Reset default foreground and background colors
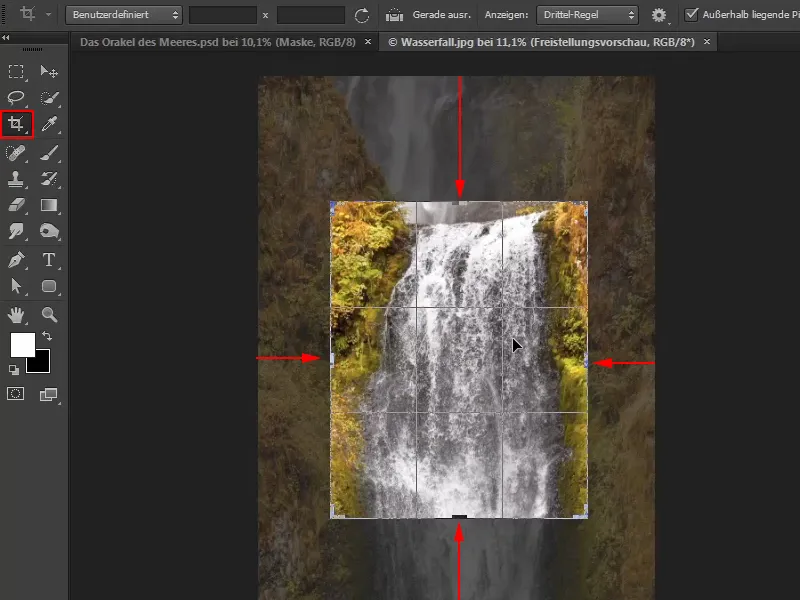This screenshot has height=600, width=800. [14, 369]
